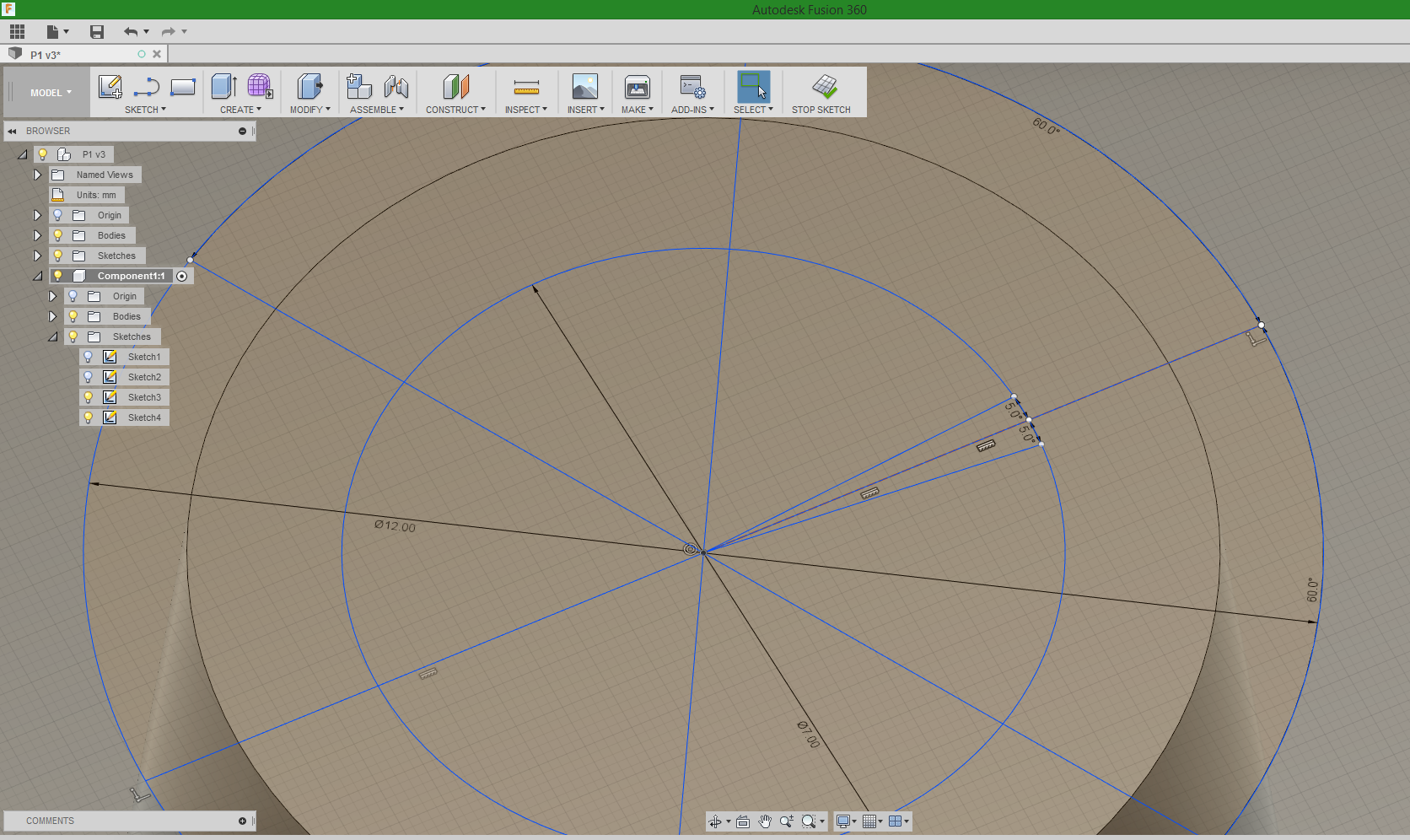Viewport: 1410px width, 840px height.
Task: Toggle visibility bulb for Component1:1
Action: pos(57,276)
